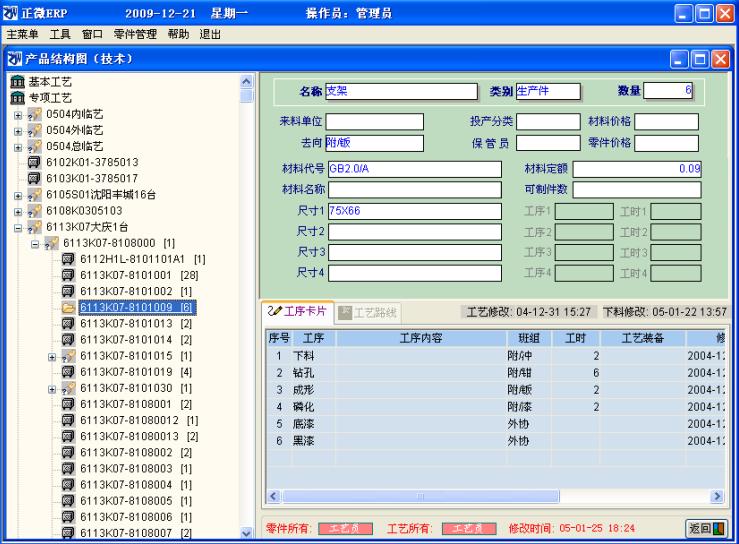
Task: Click the key icon beside 6113K07大庆1台
Action: [x=34, y=227]
